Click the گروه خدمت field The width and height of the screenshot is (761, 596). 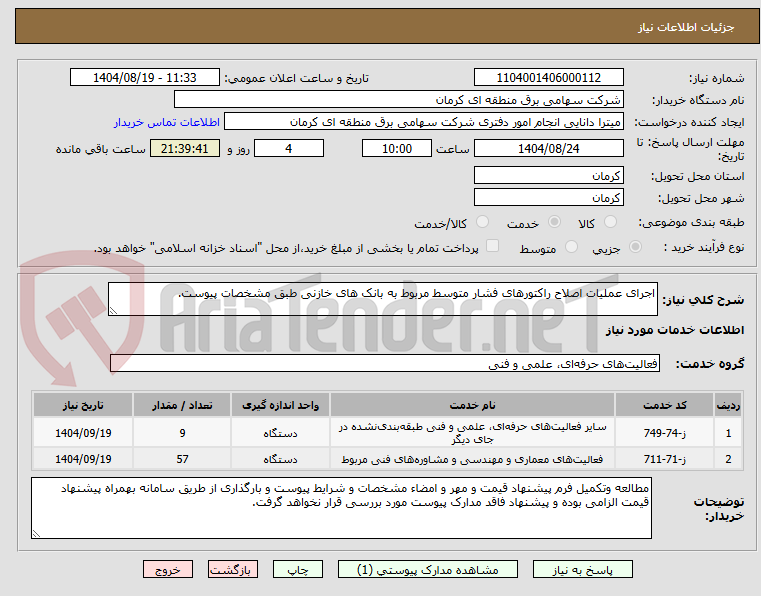[385, 363]
